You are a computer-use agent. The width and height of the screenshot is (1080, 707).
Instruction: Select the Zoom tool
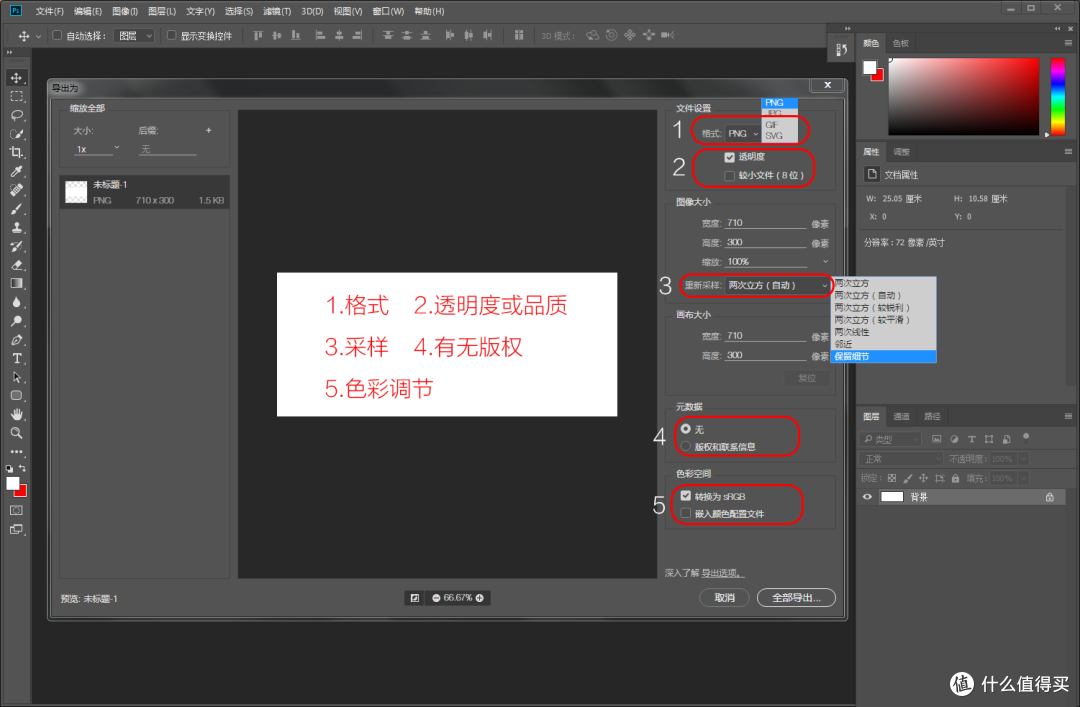(x=15, y=433)
